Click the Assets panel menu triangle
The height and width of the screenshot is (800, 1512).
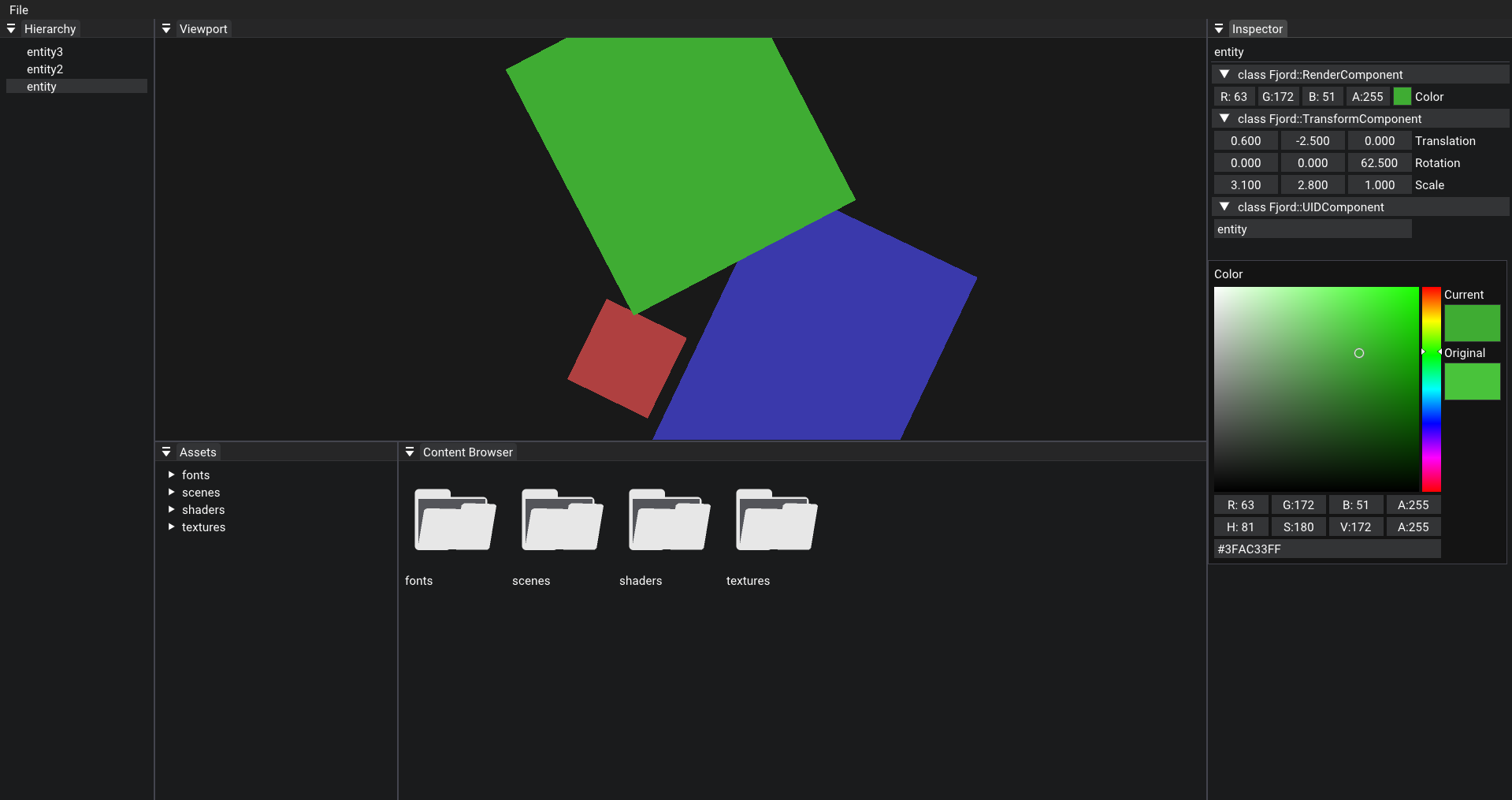166,452
